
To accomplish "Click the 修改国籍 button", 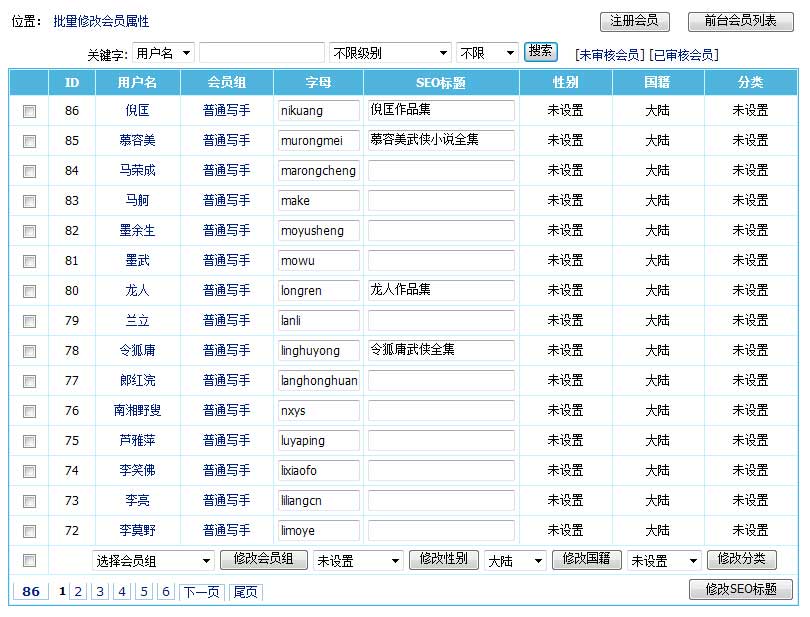I will (x=586, y=560).
